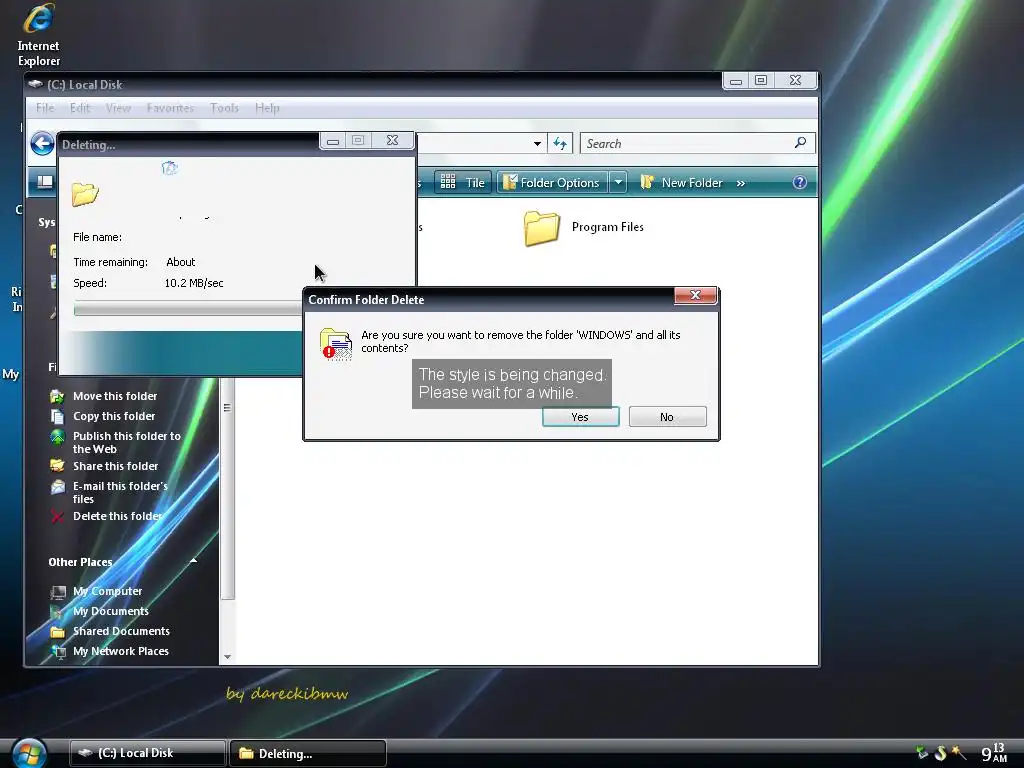The width and height of the screenshot is (1024, 768).
Task: Click the system tray wand icon
Action: click(958, 753)
